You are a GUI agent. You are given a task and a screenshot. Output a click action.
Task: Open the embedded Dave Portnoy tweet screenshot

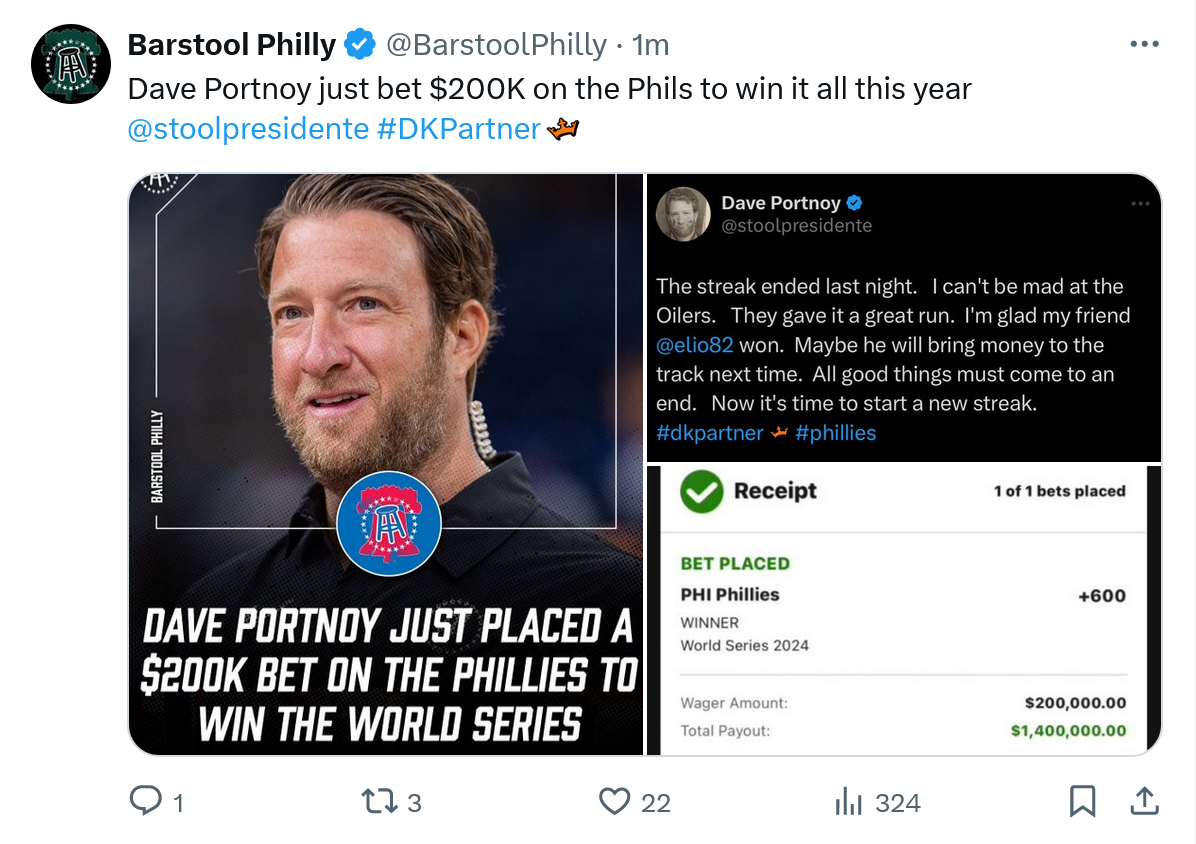click(904, 318)
